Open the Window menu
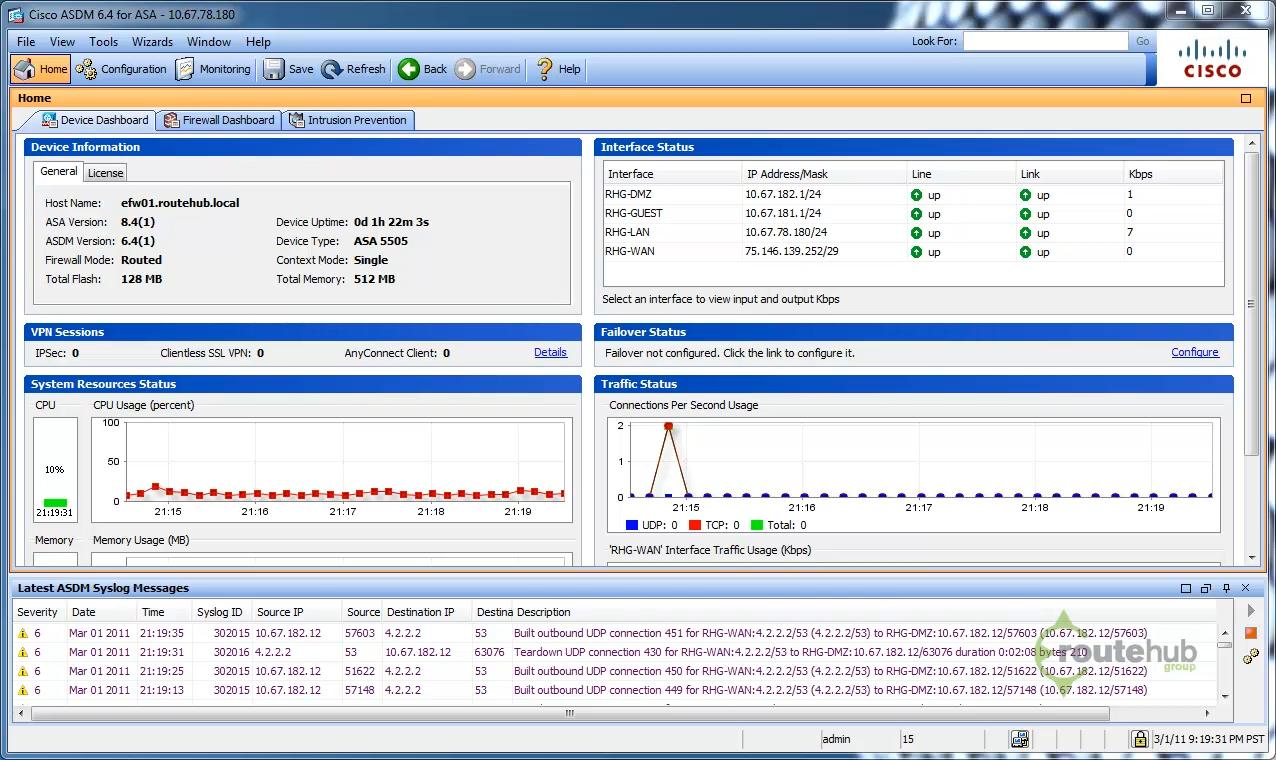 click(x=209, y=42)
